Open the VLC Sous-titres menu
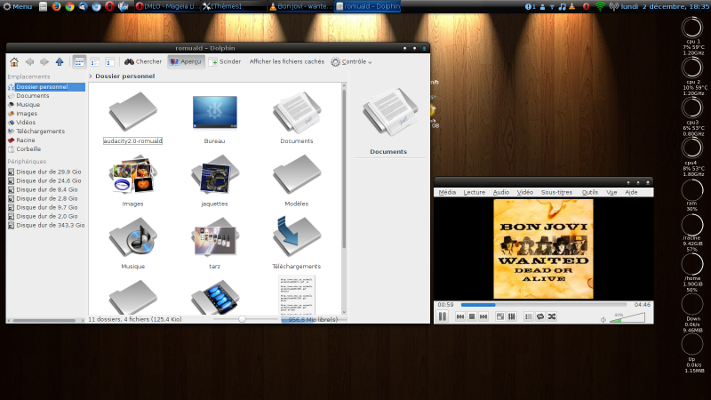Image resolution: width=711 pixels, height=400 pixels. click(556, 192)
